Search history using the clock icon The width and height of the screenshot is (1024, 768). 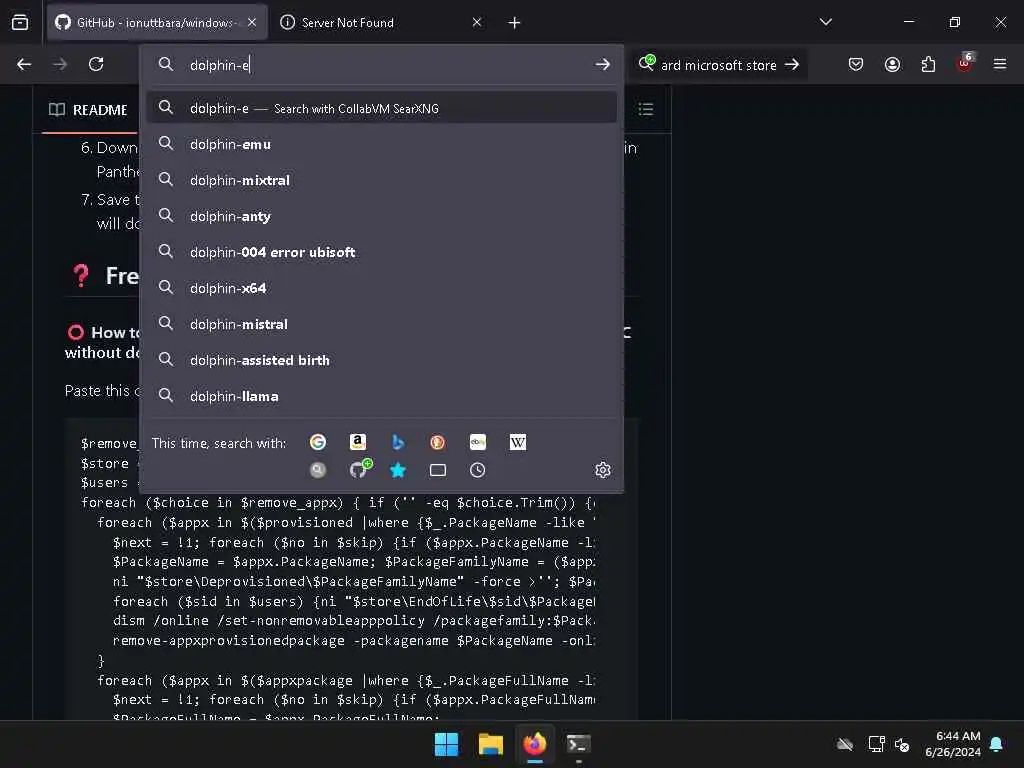(477, 470)
